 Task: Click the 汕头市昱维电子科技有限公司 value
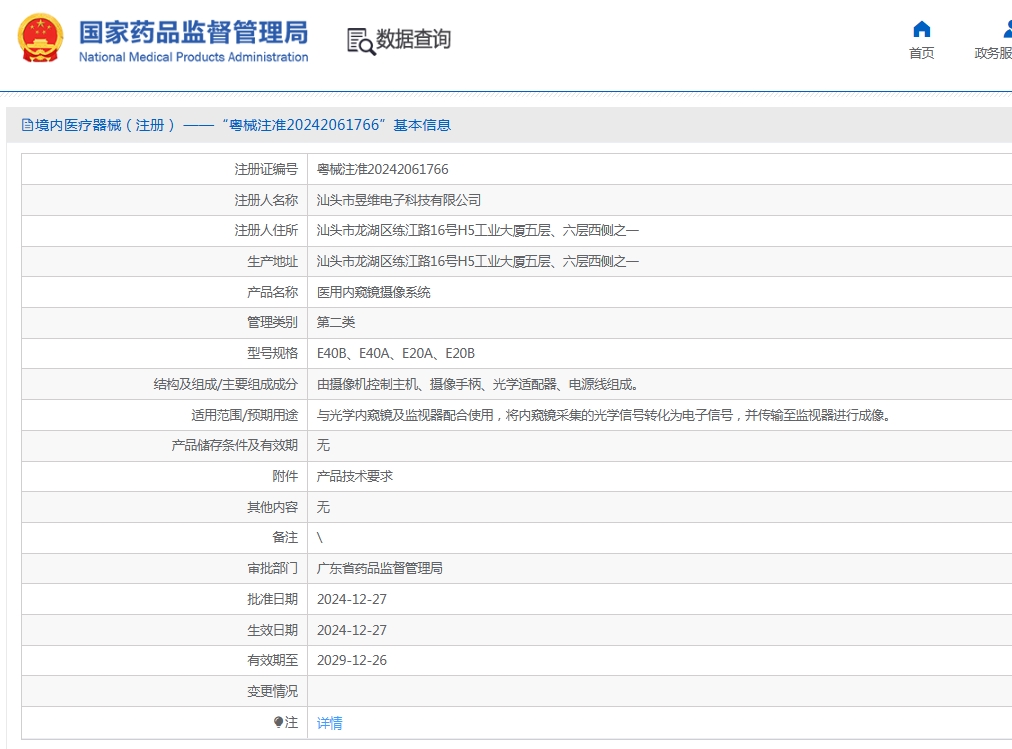click(398, 200)
